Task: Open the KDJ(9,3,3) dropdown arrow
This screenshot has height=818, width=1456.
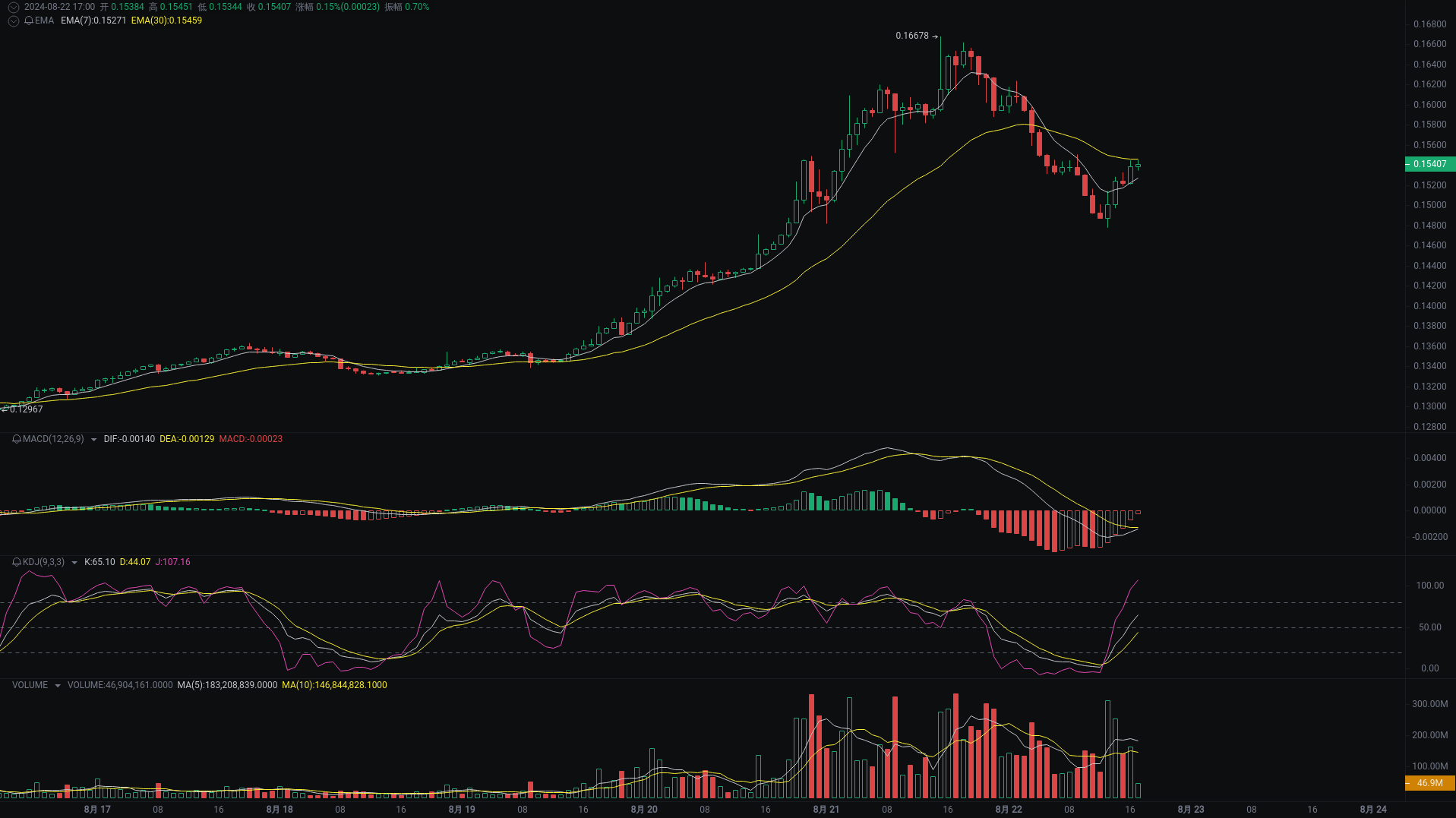Action: click(74, 563)
